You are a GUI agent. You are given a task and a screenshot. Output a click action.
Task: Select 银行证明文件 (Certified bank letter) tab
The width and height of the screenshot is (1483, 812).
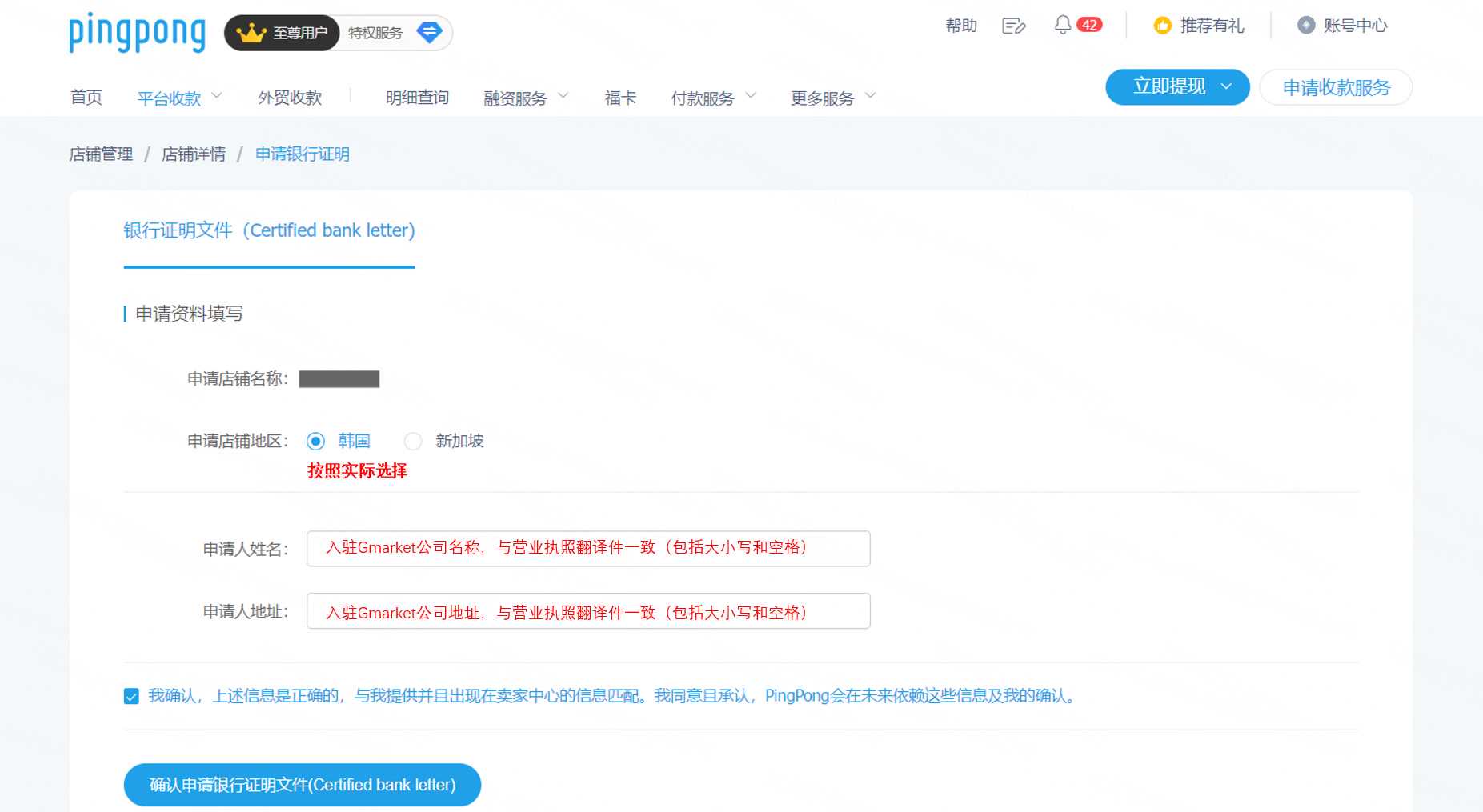(x=269, y=231)
